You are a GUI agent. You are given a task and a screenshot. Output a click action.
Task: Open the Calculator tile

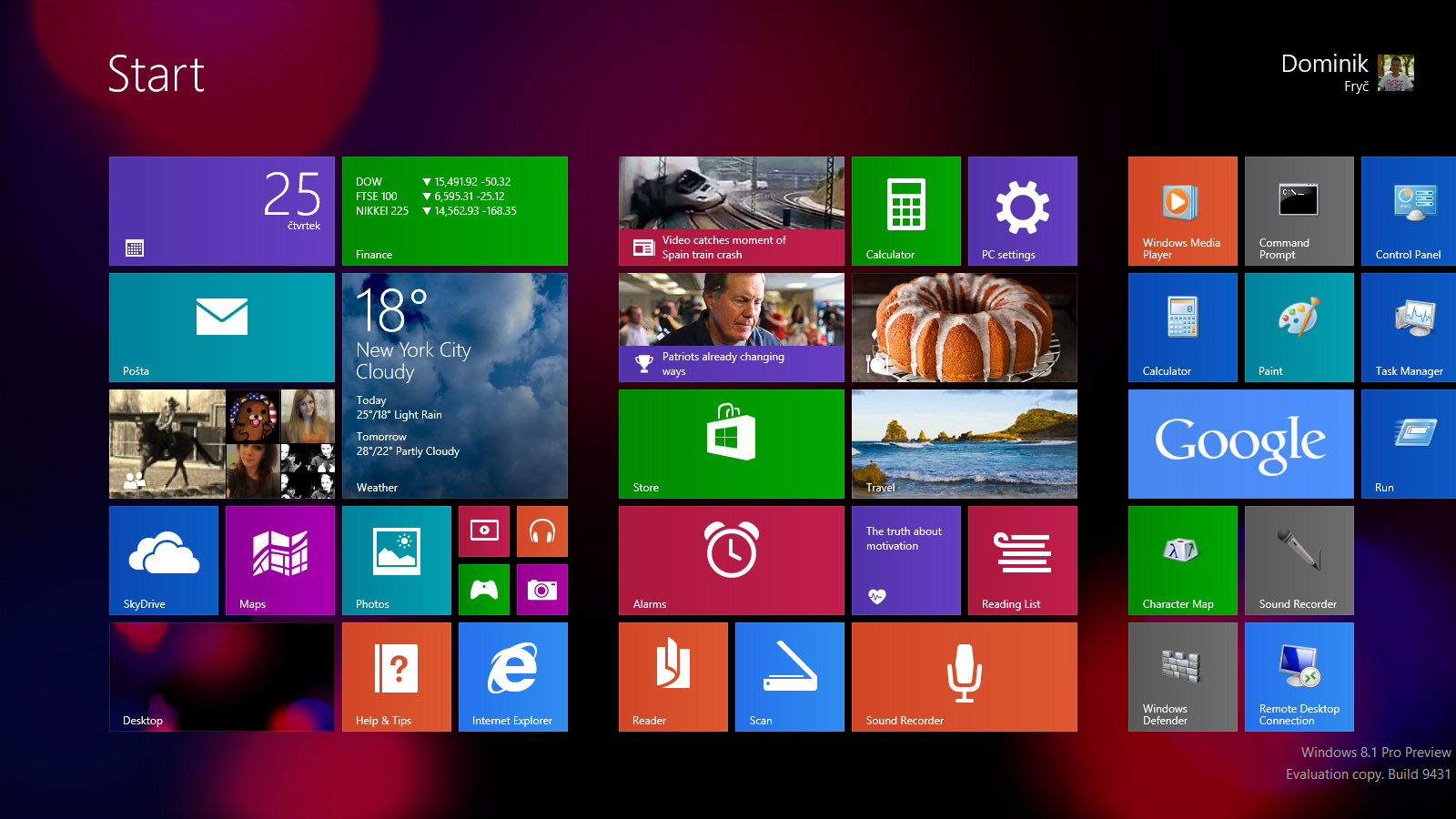905,210
